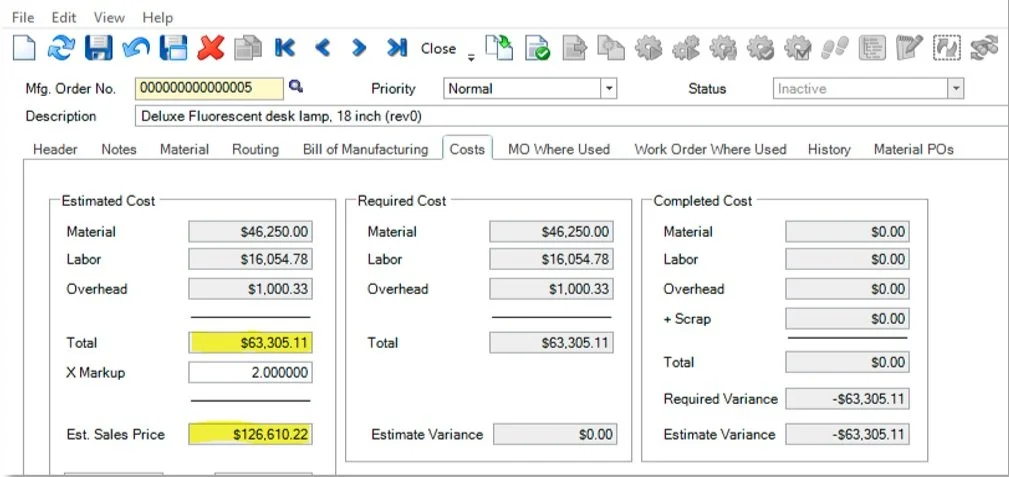Open the Material POs tab
1009x477 pixels.
click(914, 149)
